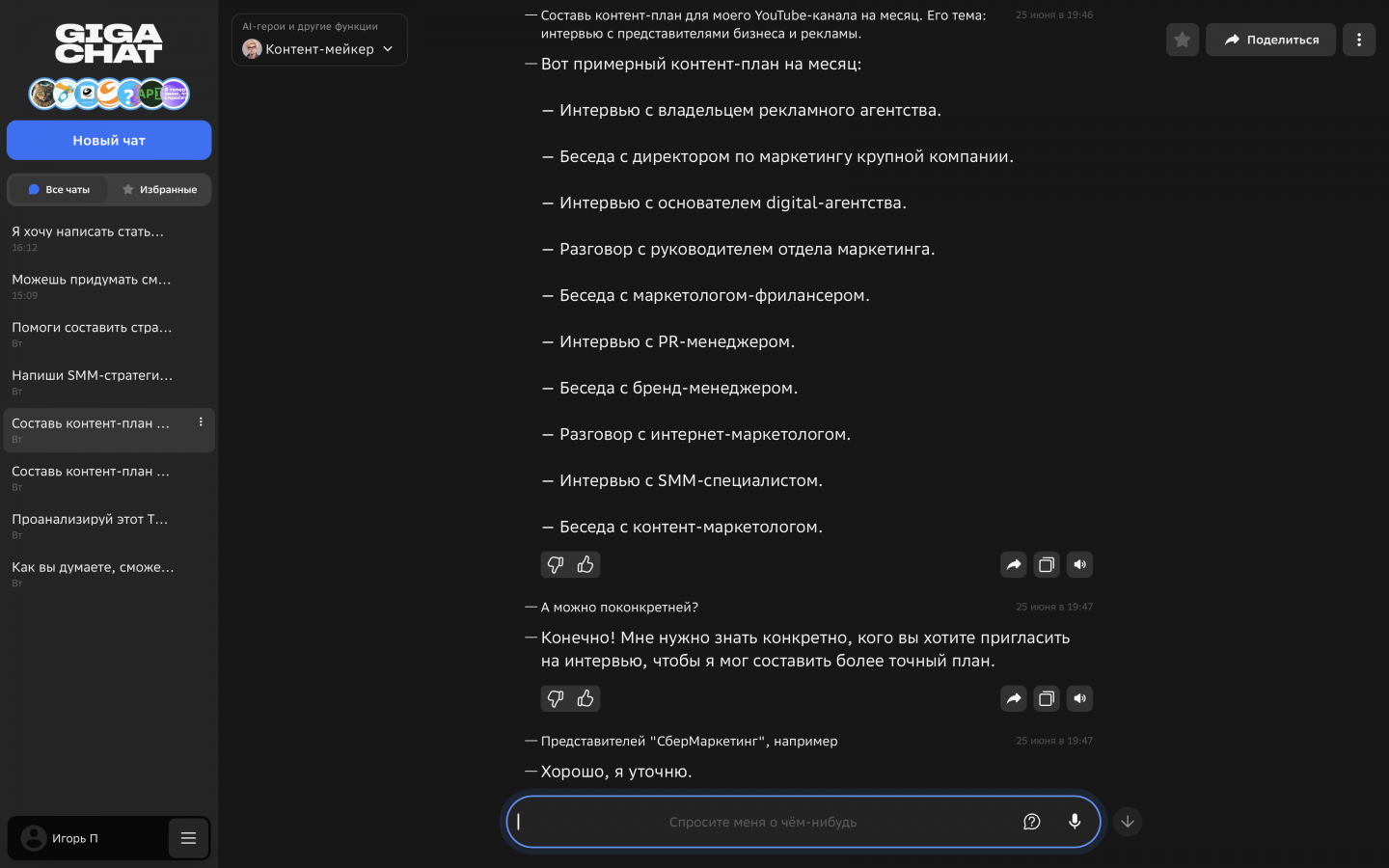Viewport: 1389px width, 868px height.
Task: Select the Все чаты tab
Action: click(59, 190)
